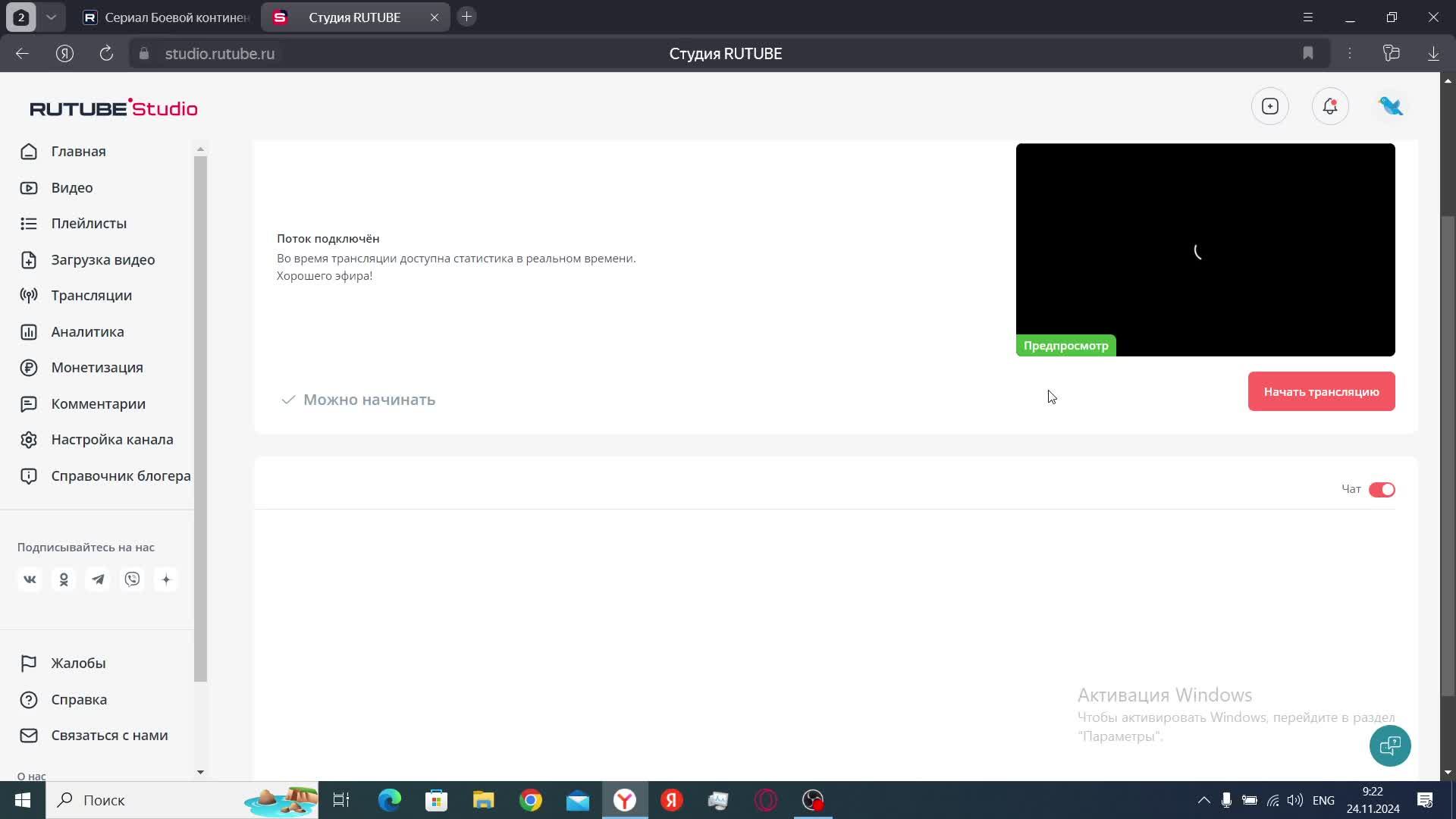Open the Yandex browser taskbar icon

click(625, 800)
